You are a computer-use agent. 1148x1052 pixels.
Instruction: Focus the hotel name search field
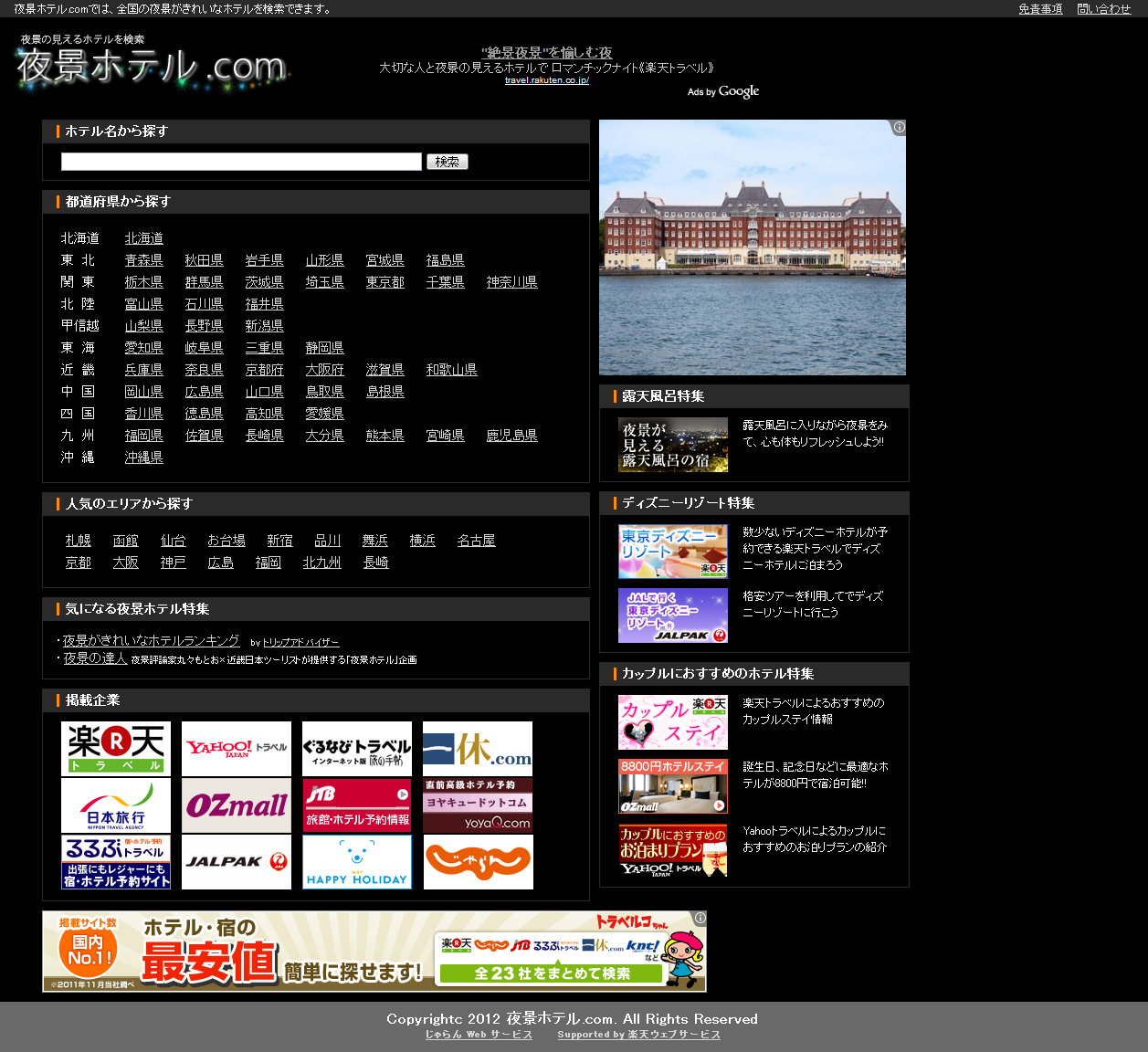point(241,162)
